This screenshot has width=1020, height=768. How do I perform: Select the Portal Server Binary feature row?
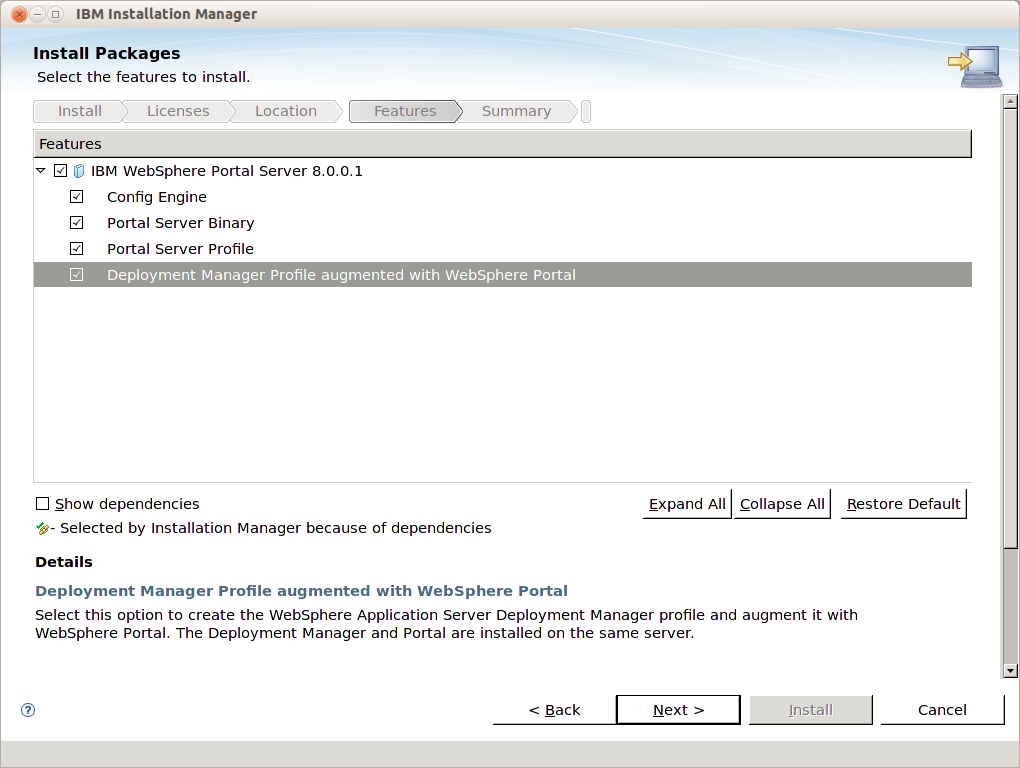pos(503,222)
